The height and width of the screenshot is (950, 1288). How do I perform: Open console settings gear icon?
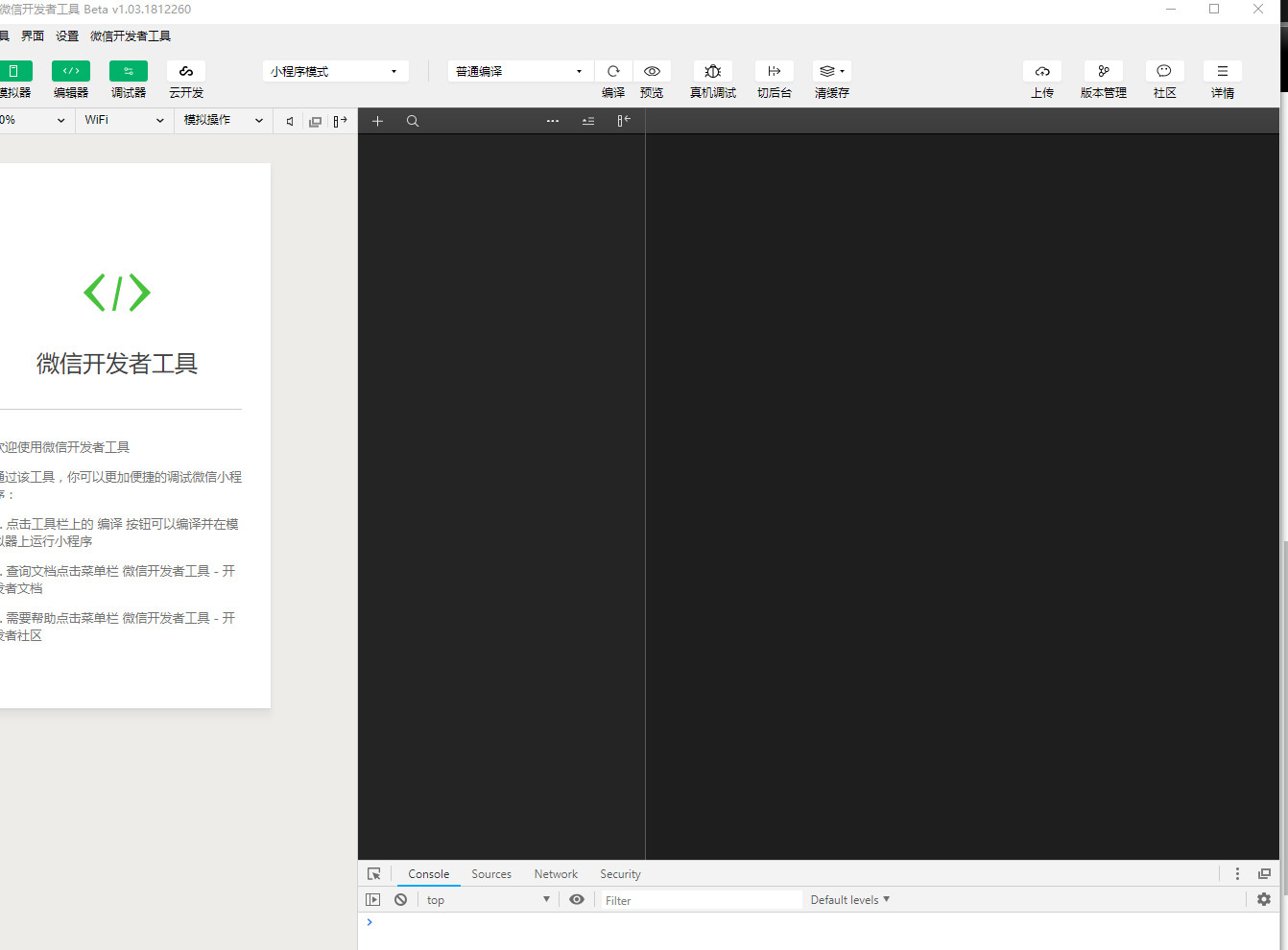(x=1264, y=900)
